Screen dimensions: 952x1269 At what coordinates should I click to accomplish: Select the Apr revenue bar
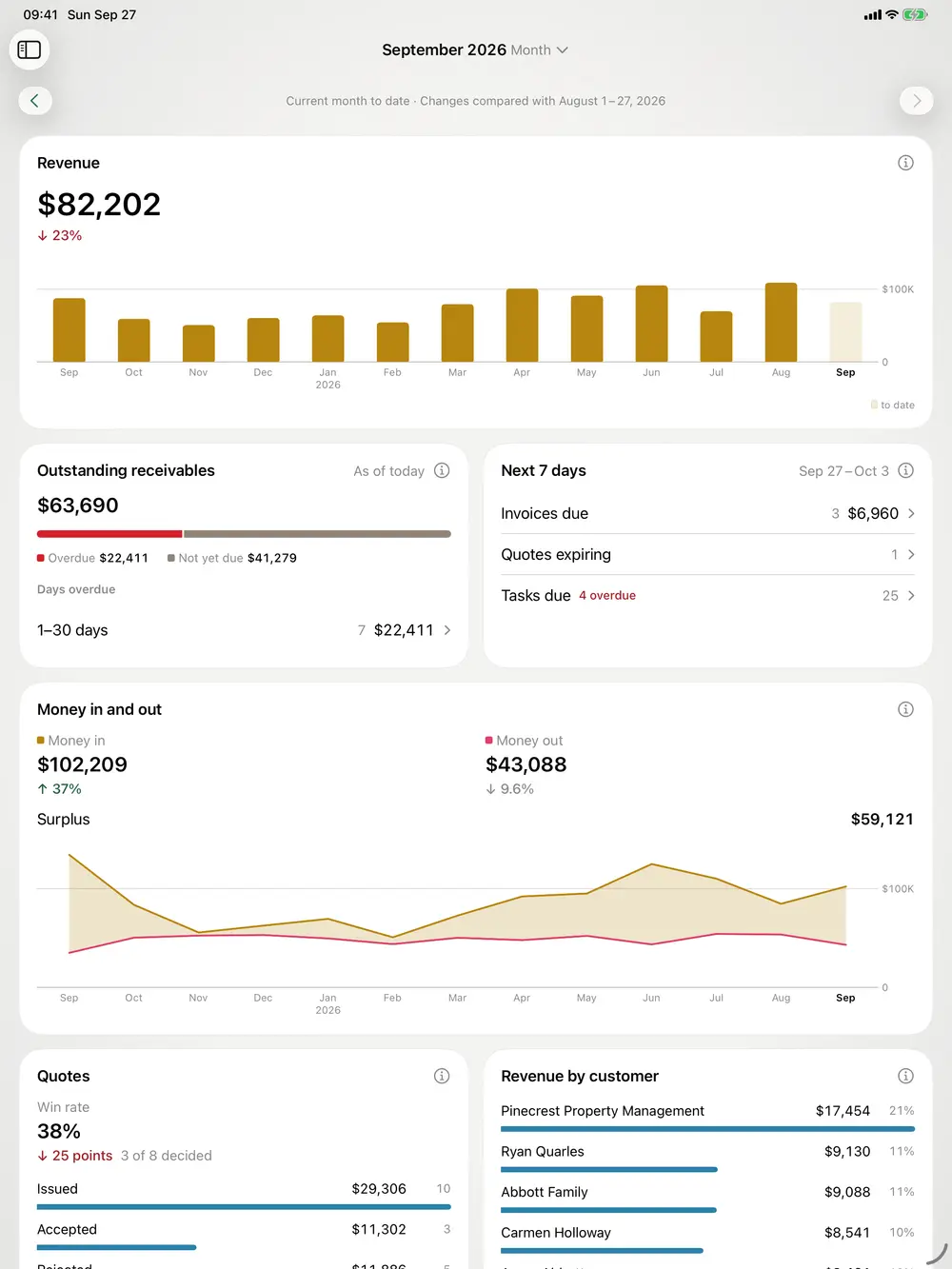pyautogui.click(x=522, y=325)
